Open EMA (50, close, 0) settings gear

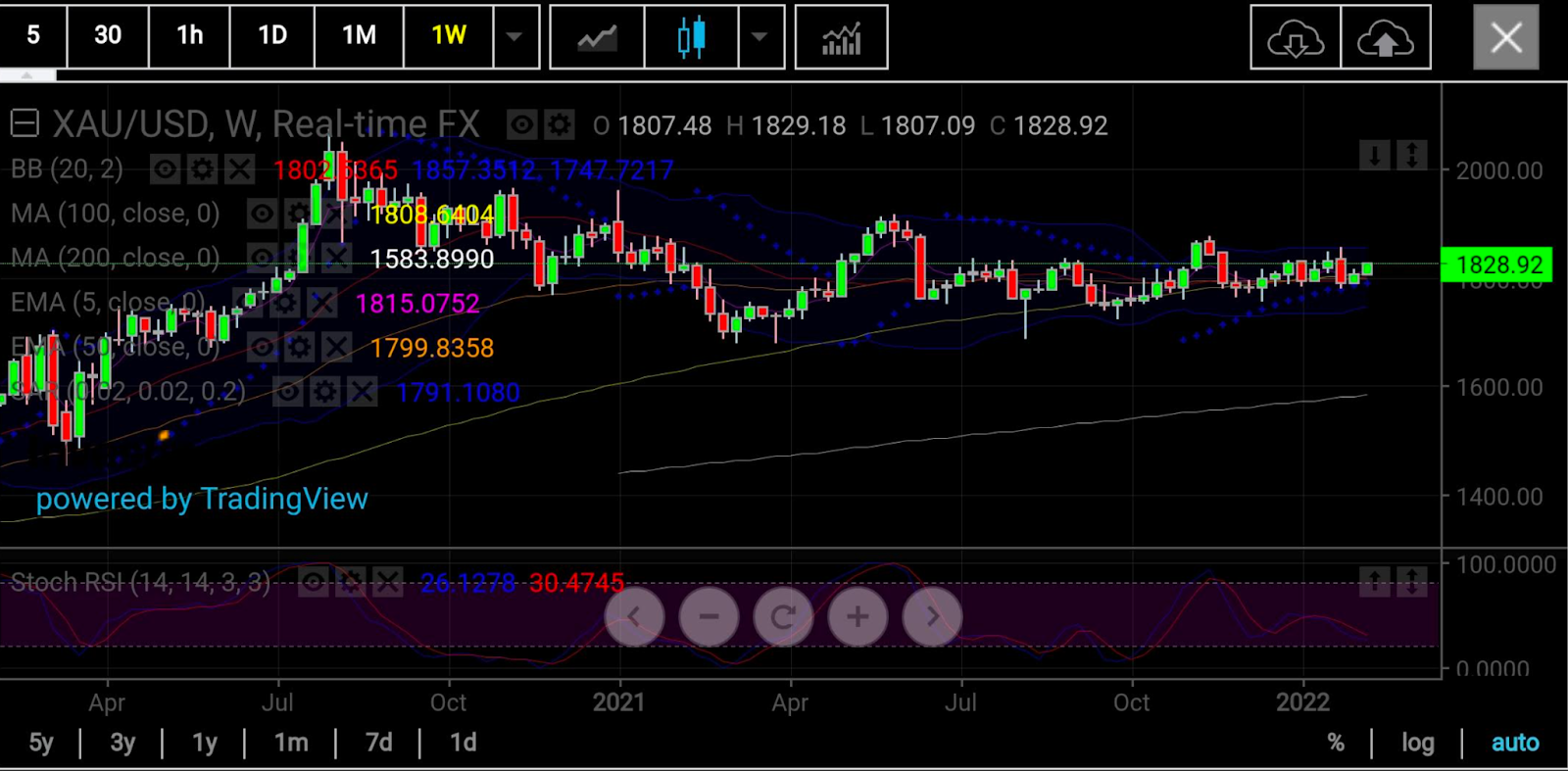[299, 347]
